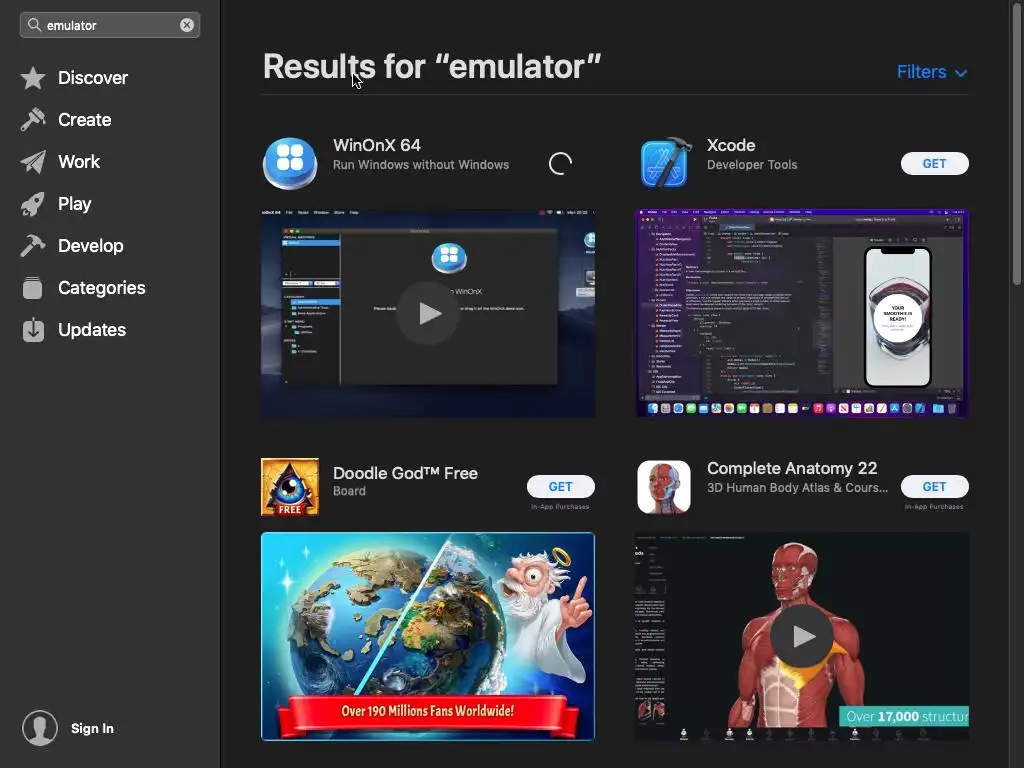Open the Create section

point(84,120)
